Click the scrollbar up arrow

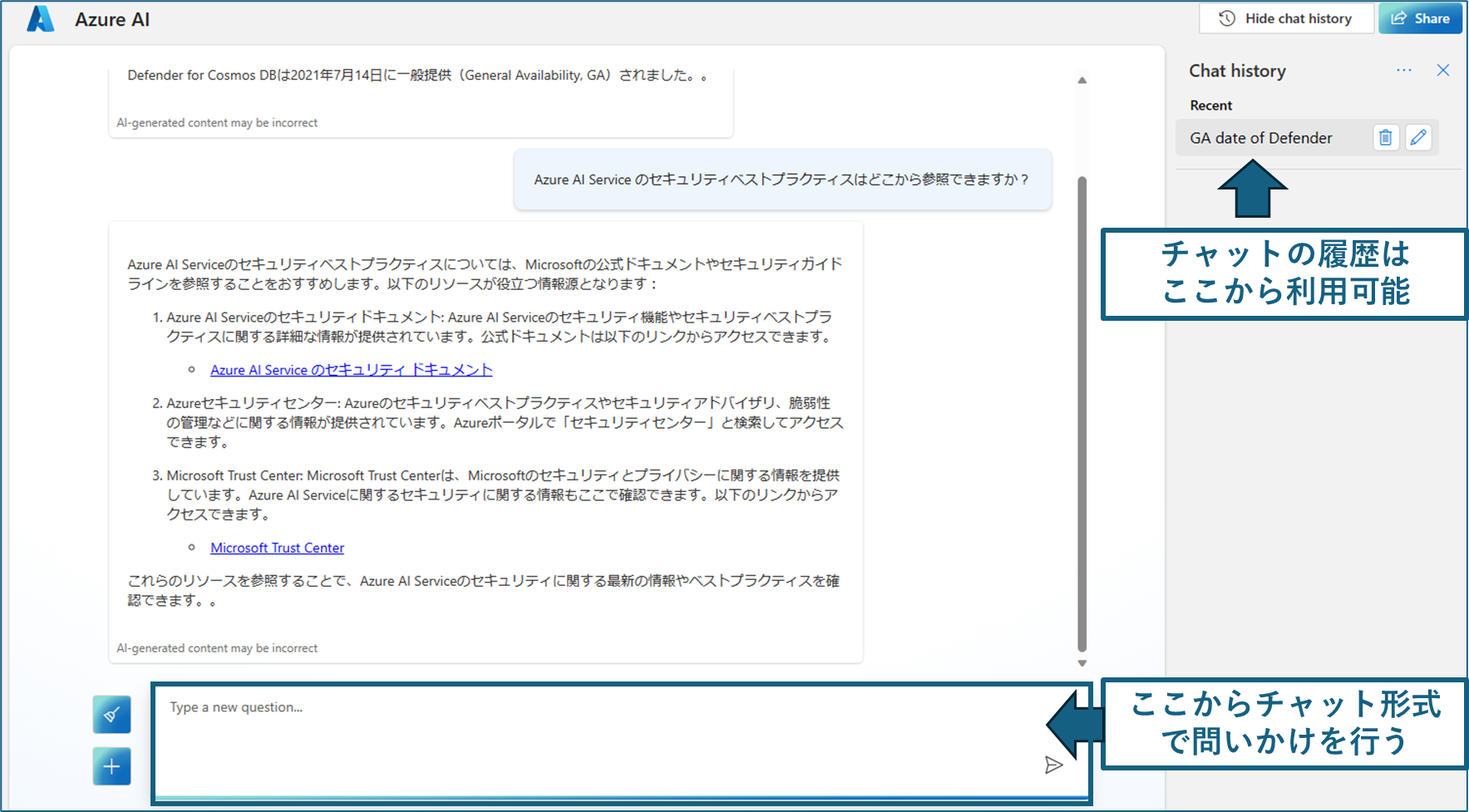coord(1082,80)
